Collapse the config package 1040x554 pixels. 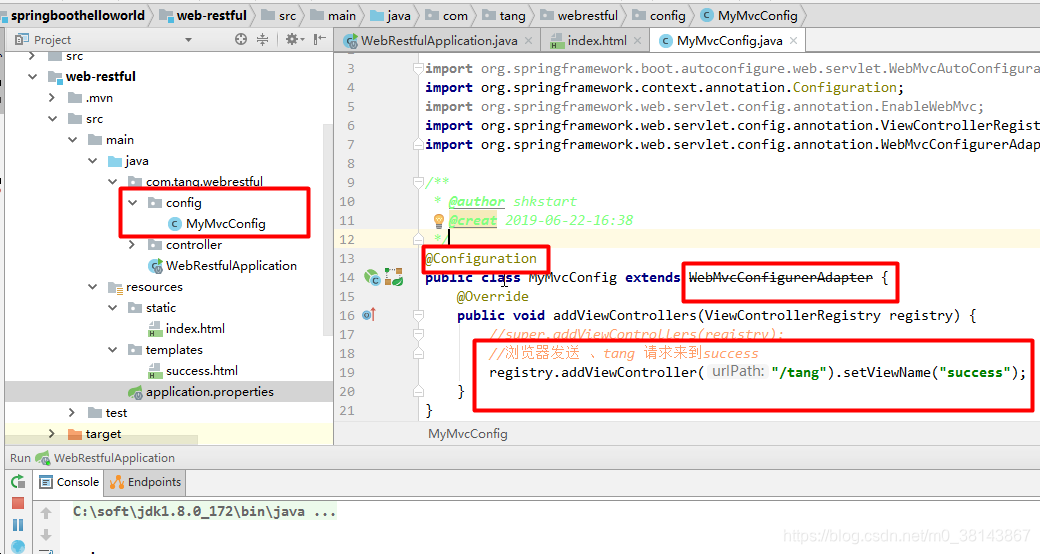tap(133, 202)
